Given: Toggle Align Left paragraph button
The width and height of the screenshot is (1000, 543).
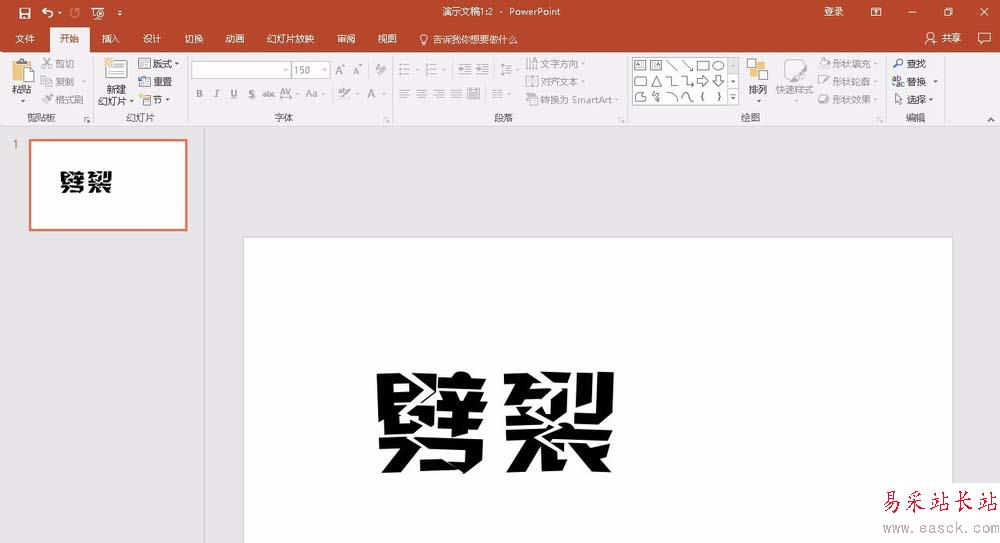Looking at the screenshot, I should pos(404,94).
